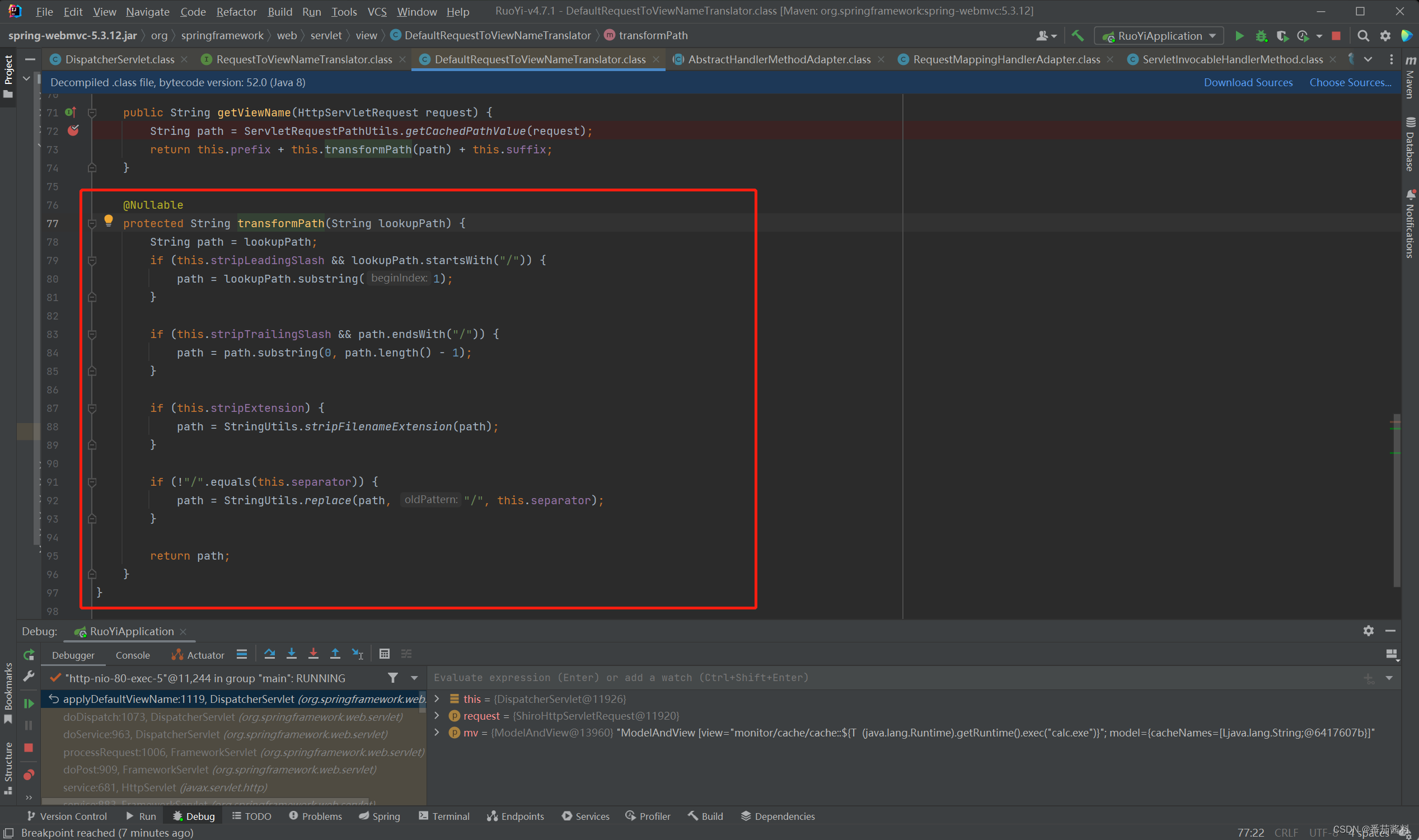This screenshot has height=840, width=1419.
Task: Click the Evaluate expression input field
Action: pyautogui.click(x=895, y=678)
